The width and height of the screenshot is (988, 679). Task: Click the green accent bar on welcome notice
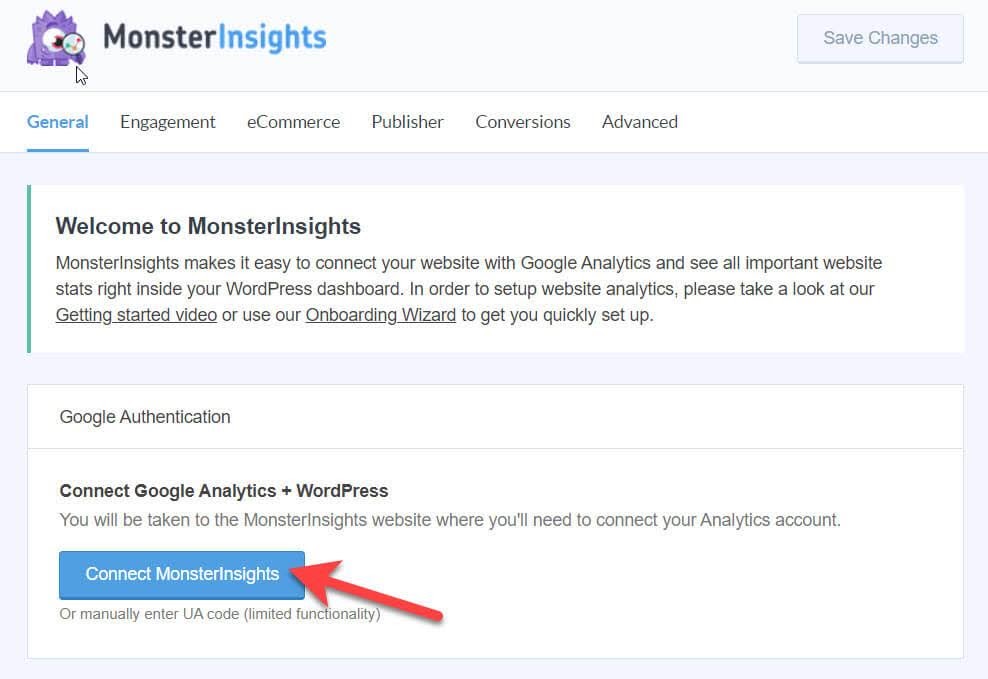point(29,268)
